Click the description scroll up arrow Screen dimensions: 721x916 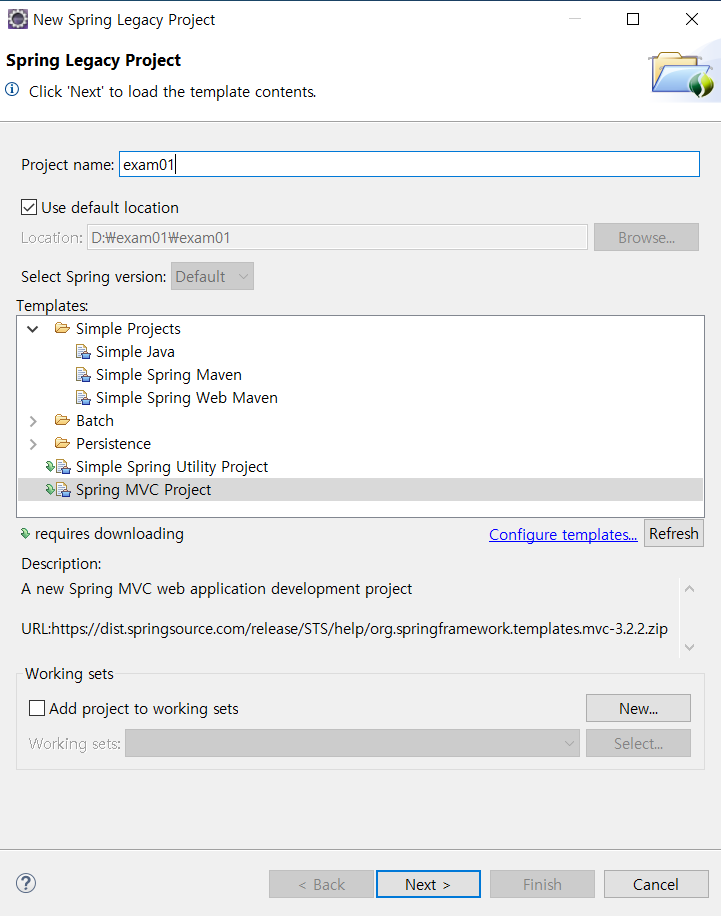click(x=689, y=589)
